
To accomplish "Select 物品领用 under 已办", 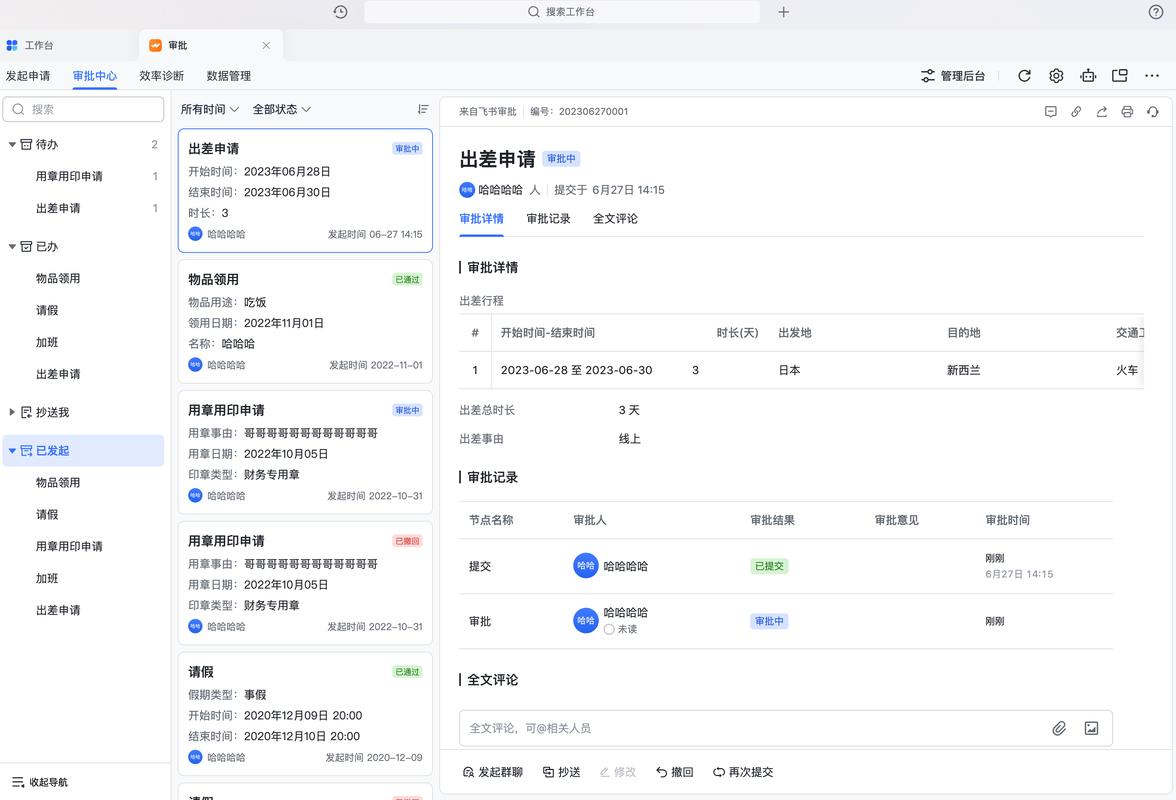I will (x=83, y=278).
